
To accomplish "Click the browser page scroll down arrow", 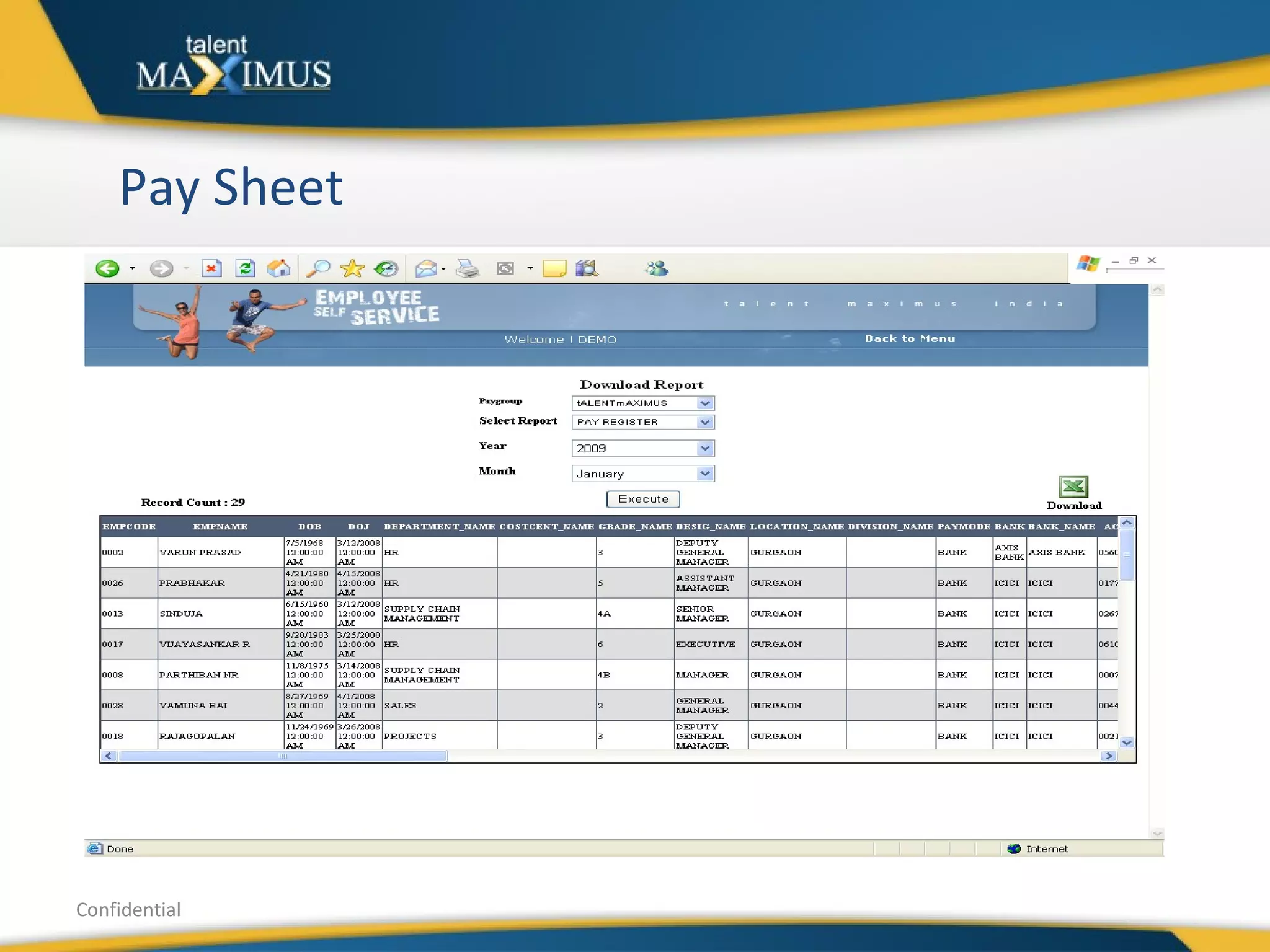I will point(1157,833).
